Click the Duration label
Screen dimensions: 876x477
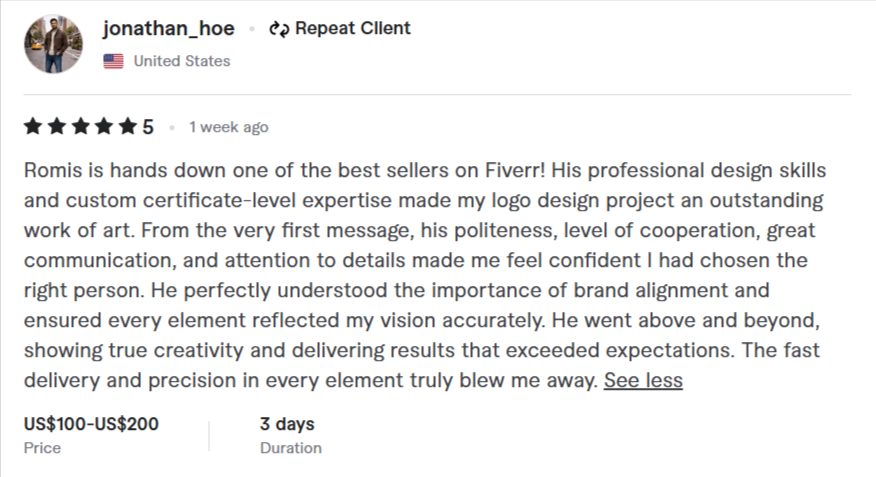pyautogui.click(x=290, y=448)
